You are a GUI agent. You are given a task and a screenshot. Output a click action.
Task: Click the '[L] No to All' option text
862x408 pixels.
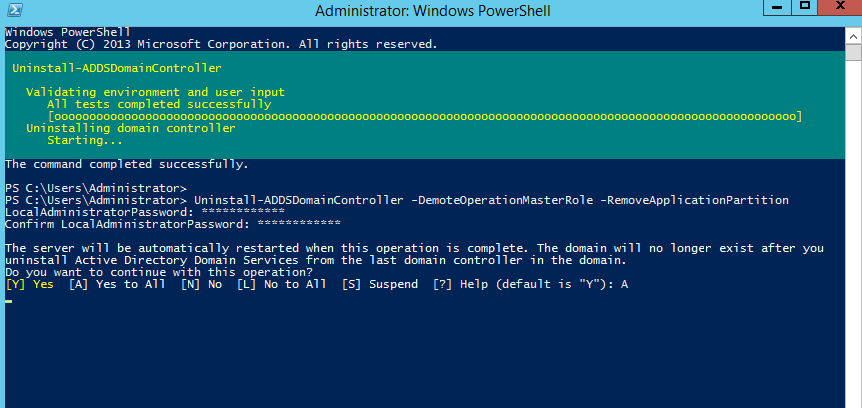coord(281,284)
